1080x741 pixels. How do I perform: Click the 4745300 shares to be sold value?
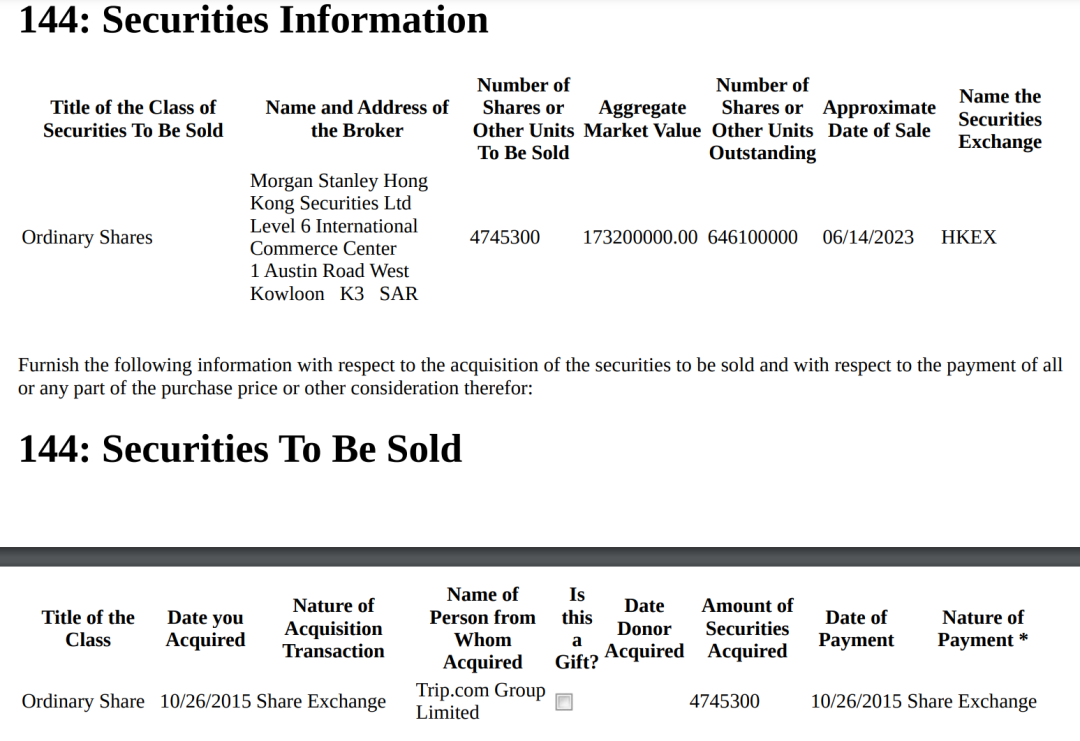coord(505,237)
